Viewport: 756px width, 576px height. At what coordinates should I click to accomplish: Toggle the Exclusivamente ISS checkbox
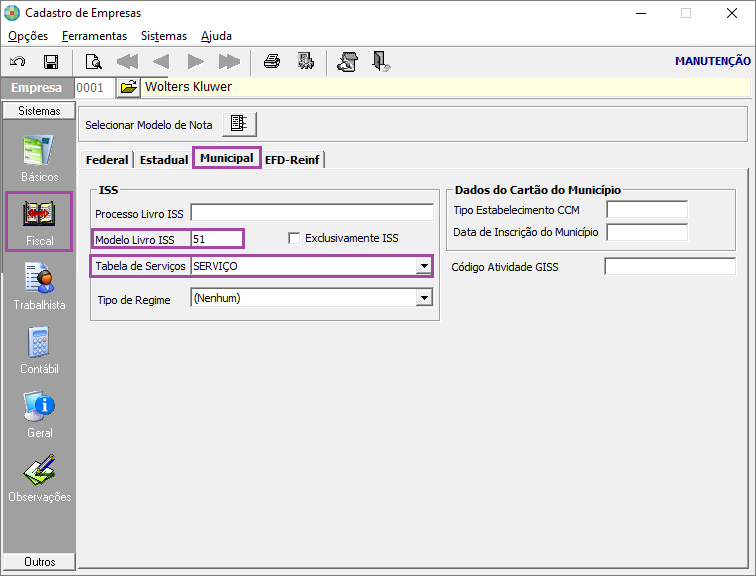click(294, 238)
